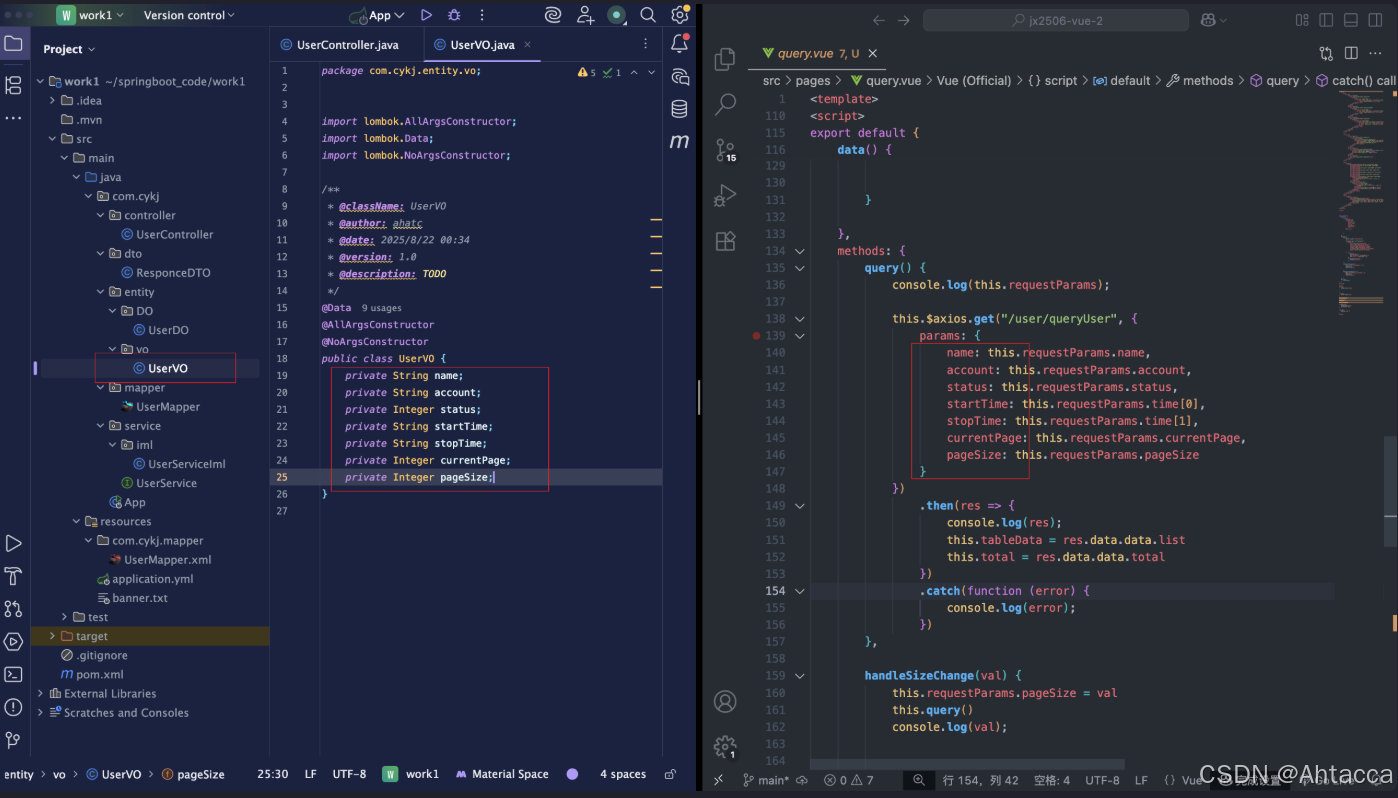Screen dimensions: 1398x798
Task: Expand the .idea folder
Action: point(52,101)
